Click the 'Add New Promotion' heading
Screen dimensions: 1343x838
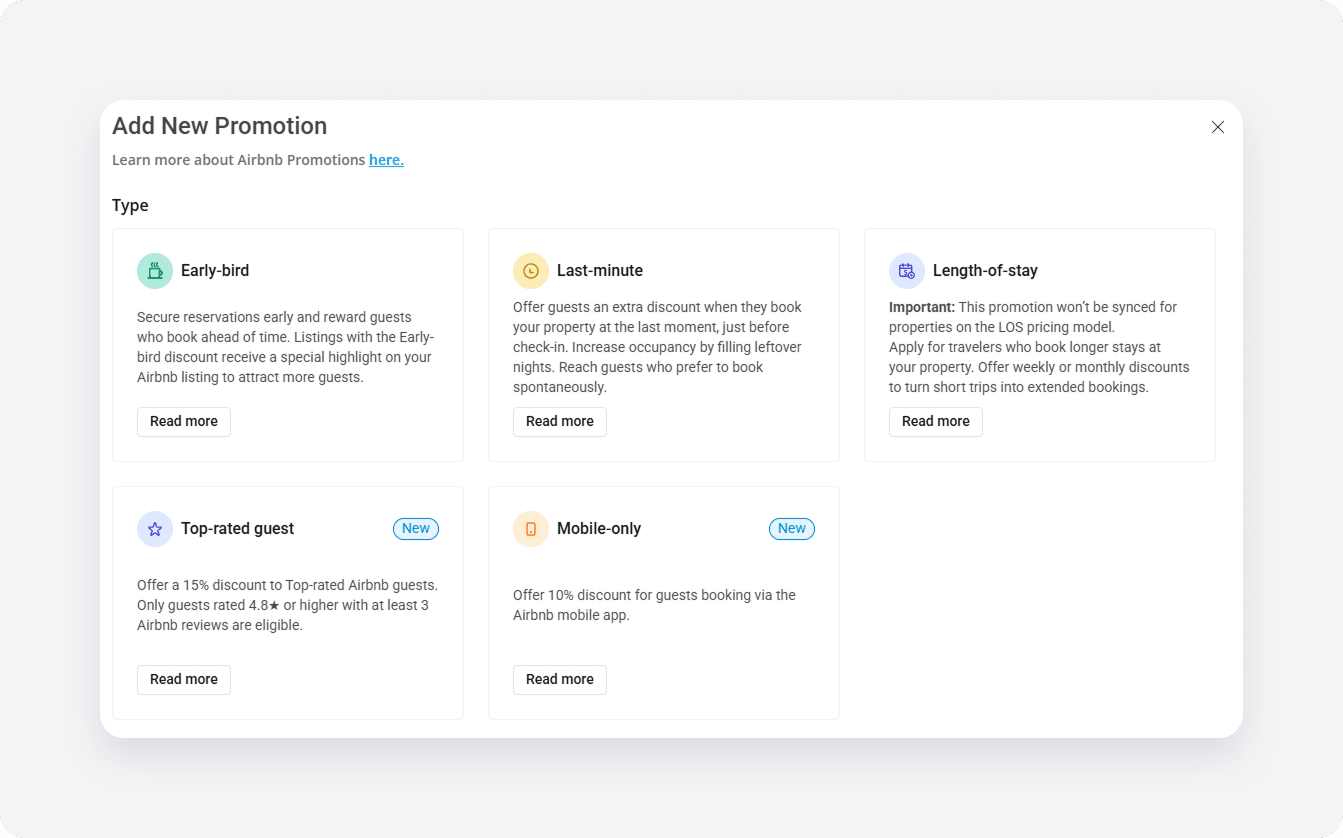click(x=220, y=126)
